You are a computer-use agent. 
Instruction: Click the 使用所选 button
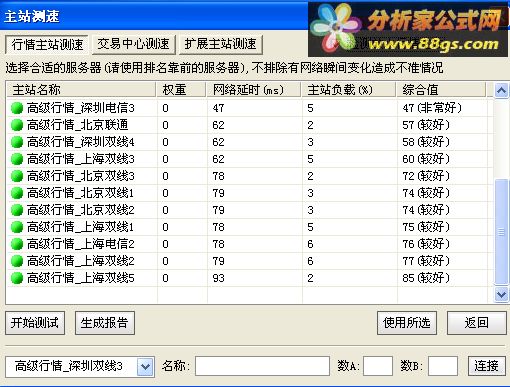click(407, 323)
